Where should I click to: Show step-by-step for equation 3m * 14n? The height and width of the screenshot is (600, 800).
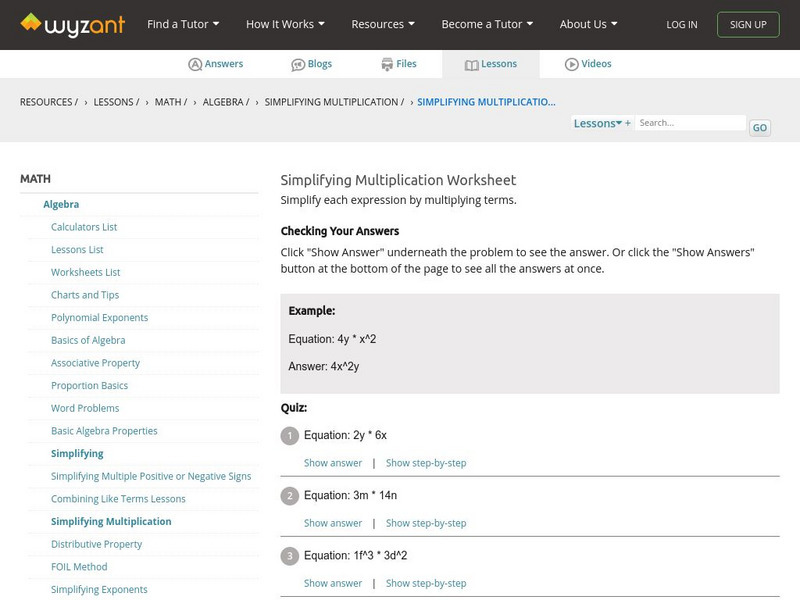[426, 523]
